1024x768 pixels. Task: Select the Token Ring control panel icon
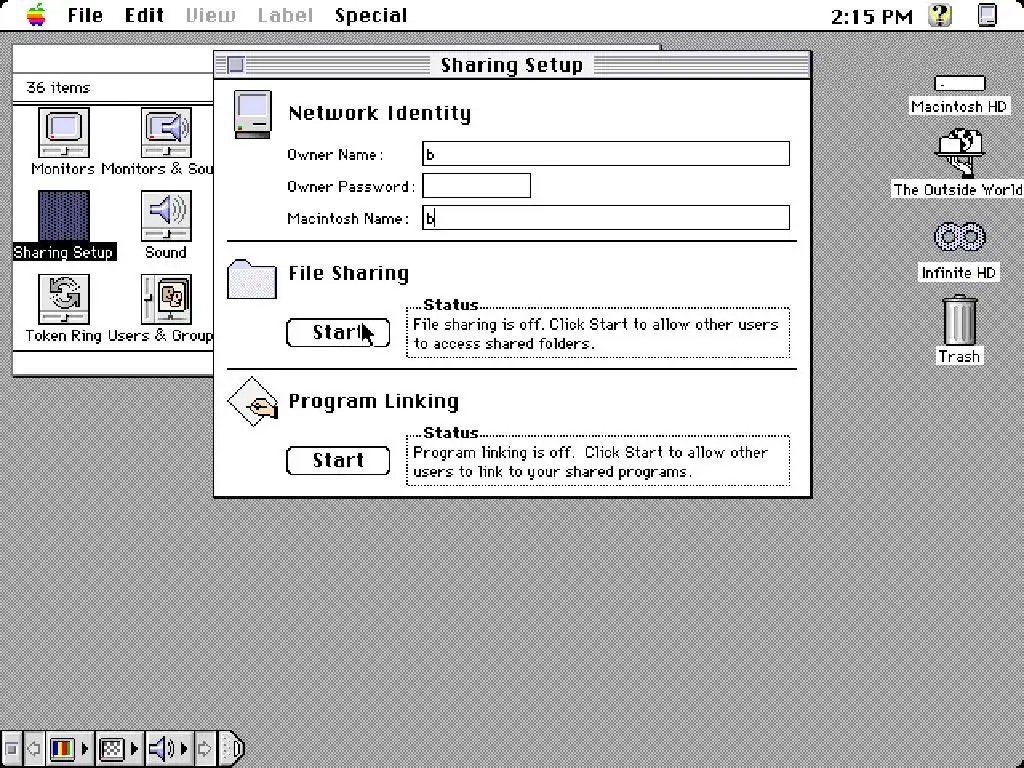click(63, 299)
